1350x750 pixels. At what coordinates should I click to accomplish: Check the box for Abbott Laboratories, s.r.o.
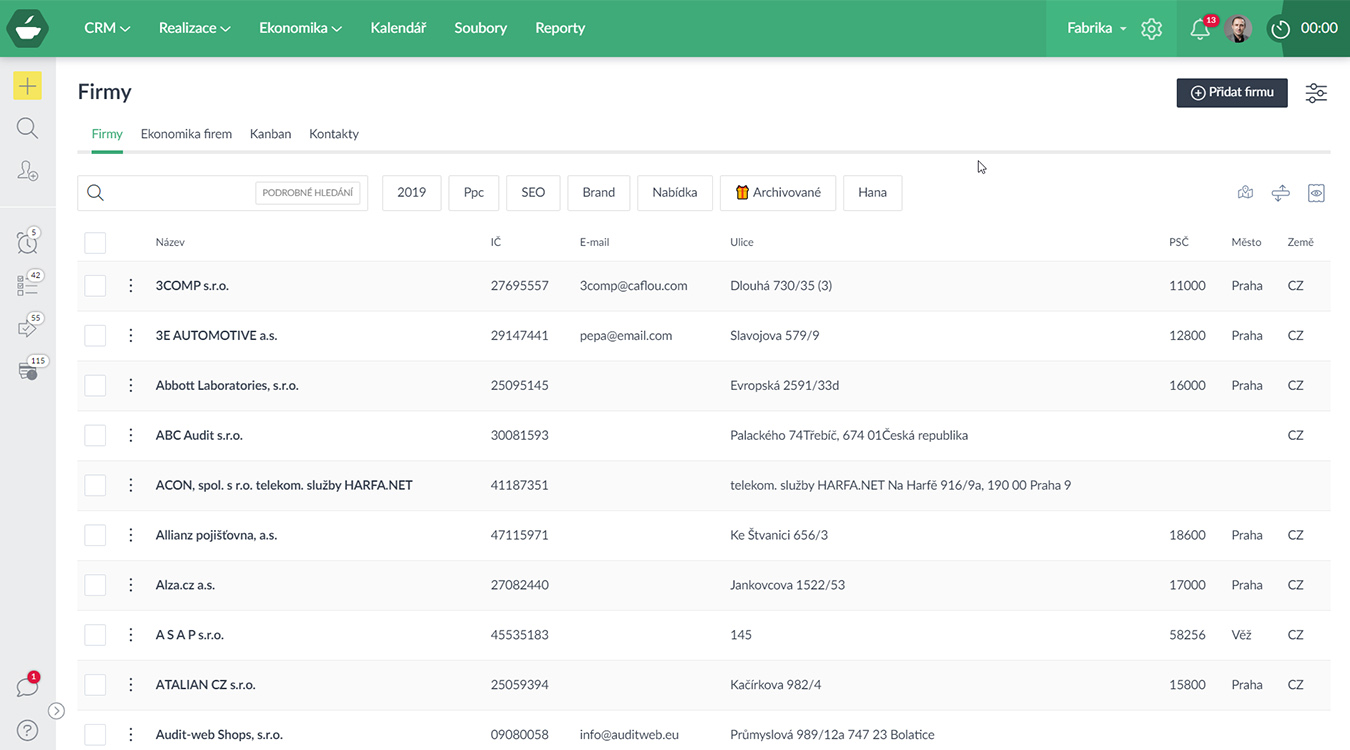click(95, 386)
